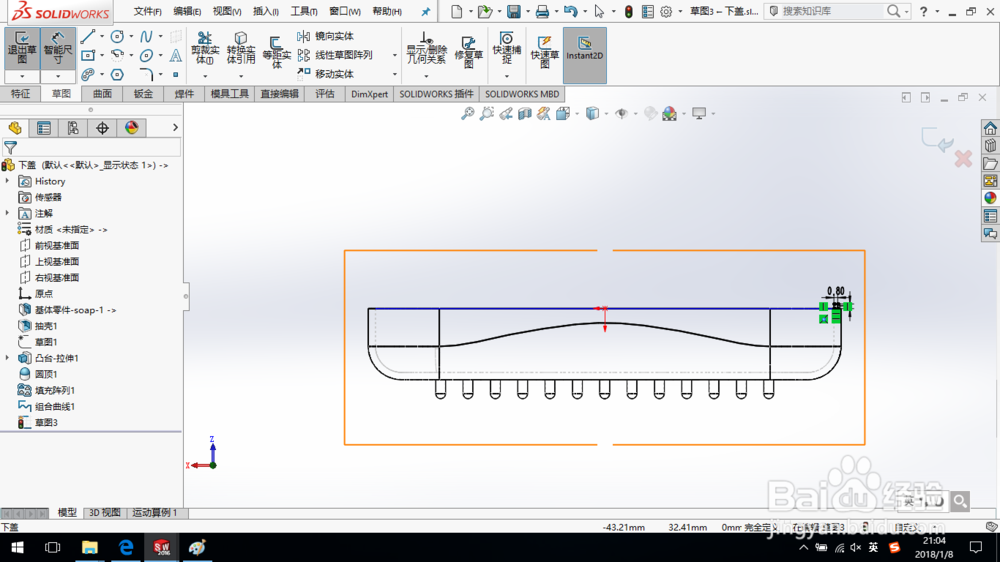Select the Slot sketch tool

coord(88,75)
